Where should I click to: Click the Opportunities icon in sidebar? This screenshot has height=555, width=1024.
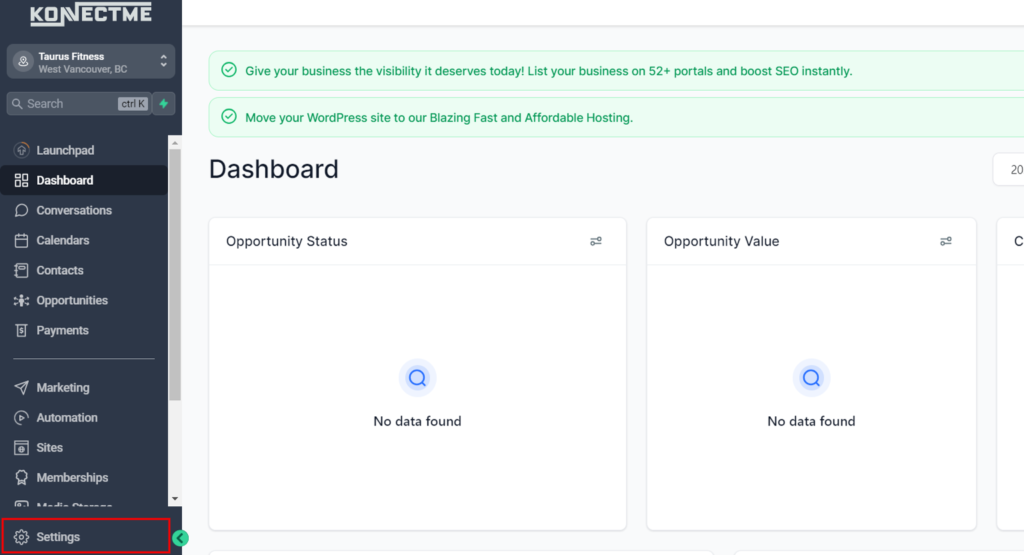[21, 300]
